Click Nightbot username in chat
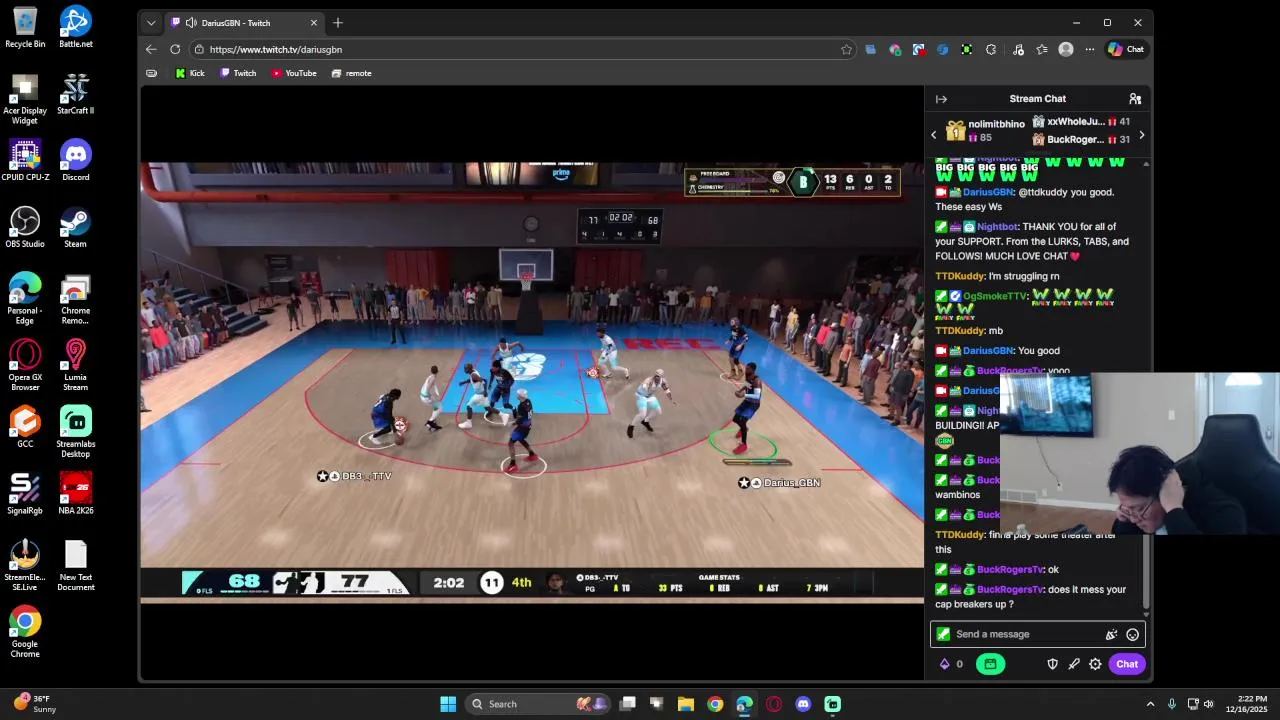The height and width of the screenshot is (720, 1280). click(x=997, y=227)
